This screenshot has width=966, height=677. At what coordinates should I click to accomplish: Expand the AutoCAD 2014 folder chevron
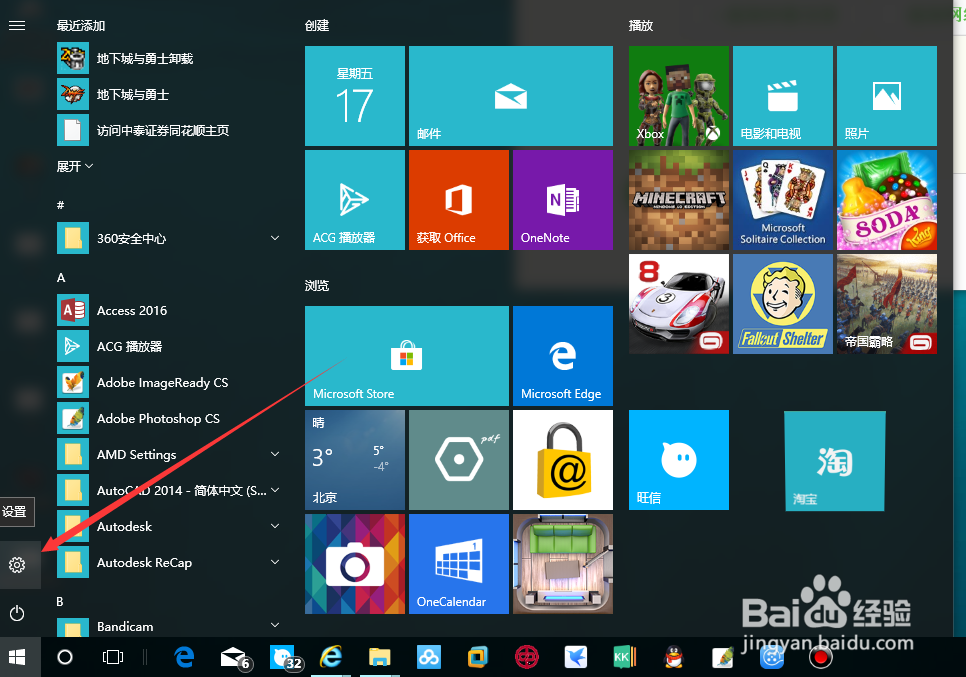pos(275,490)
